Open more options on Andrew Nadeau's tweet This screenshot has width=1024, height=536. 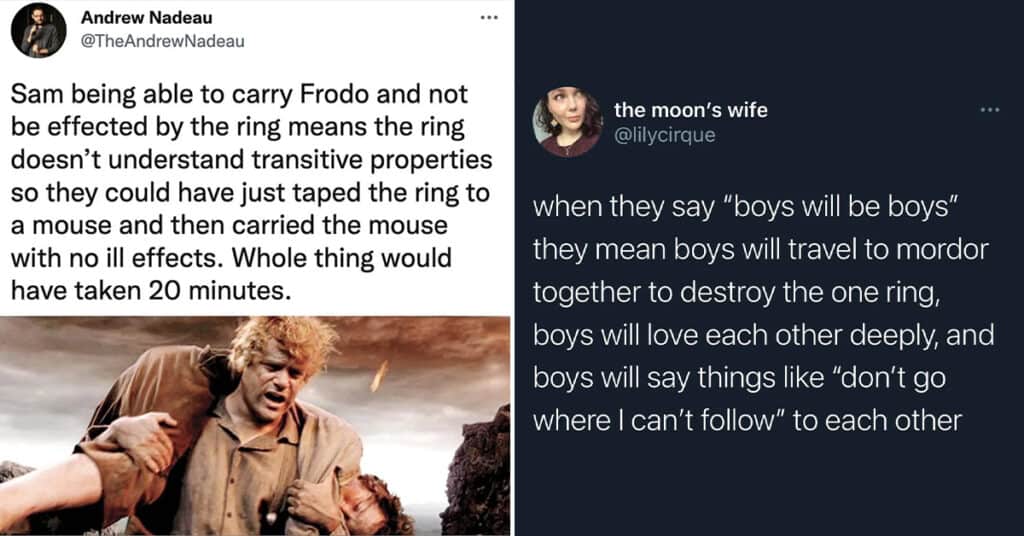(488, 18)
